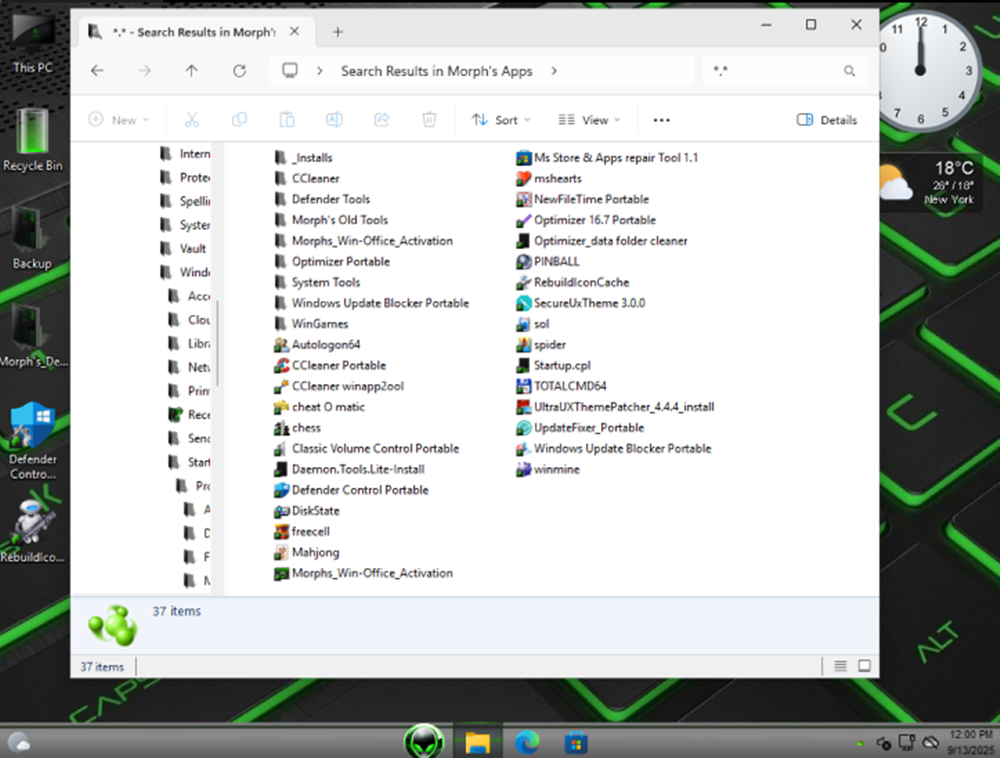Add a new tab with plus button
Viewport: 1000px width, 758px height.
pos(338,32)
